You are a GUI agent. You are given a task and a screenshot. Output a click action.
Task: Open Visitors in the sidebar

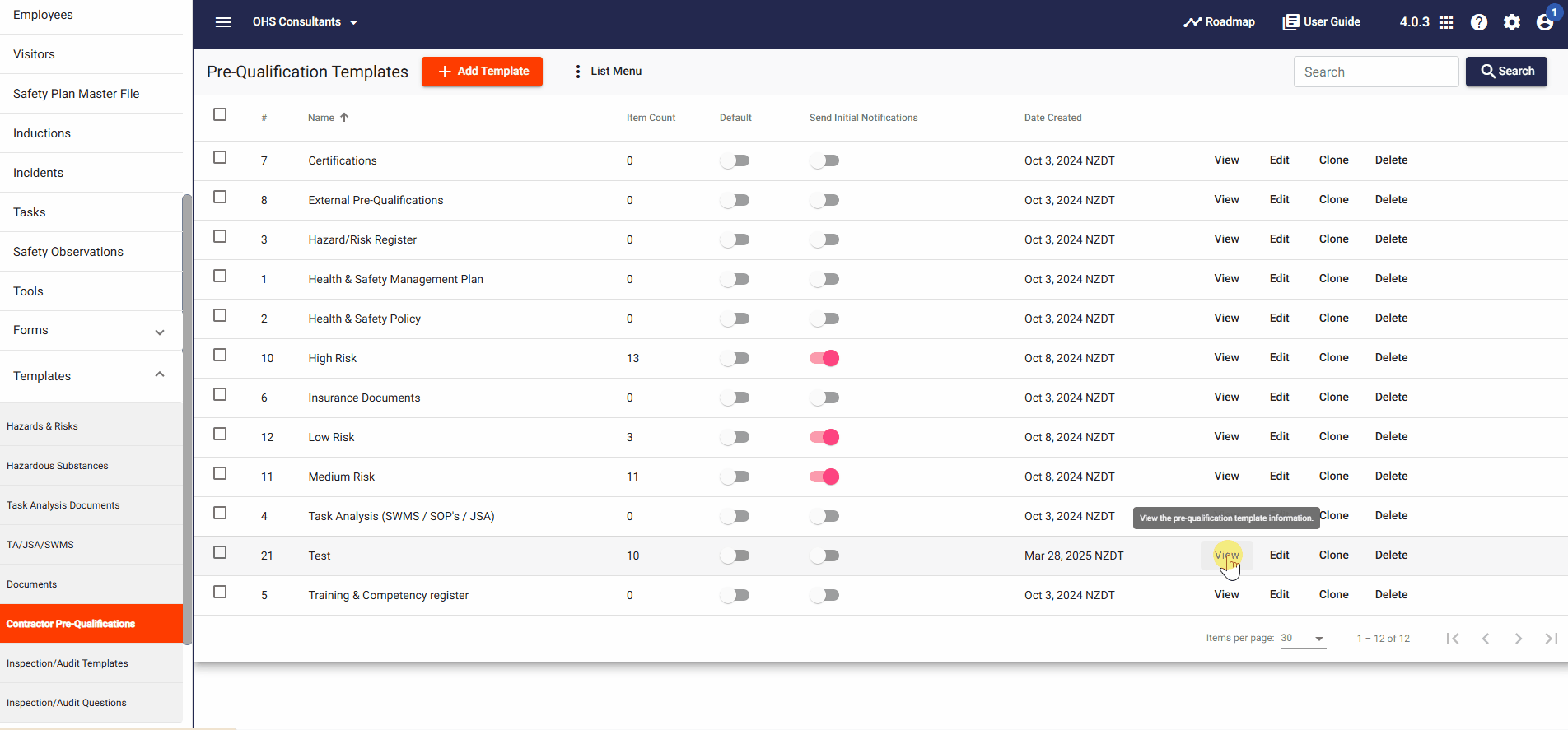[34, 54]
